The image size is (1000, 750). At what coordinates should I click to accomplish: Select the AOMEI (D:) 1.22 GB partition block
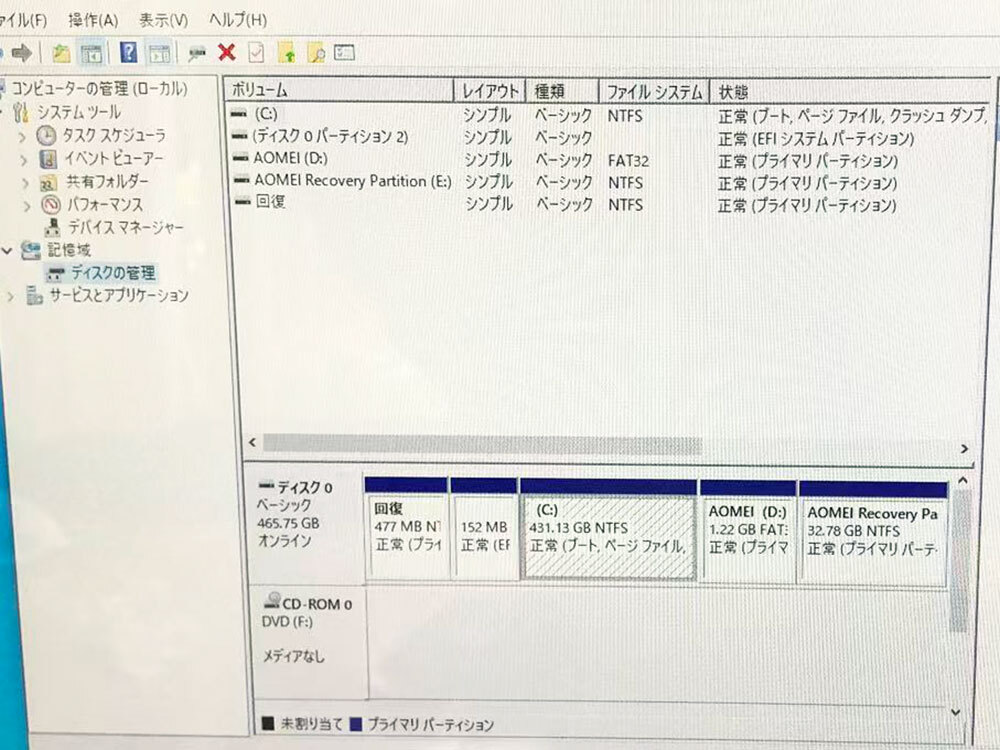tap(748, 531)
